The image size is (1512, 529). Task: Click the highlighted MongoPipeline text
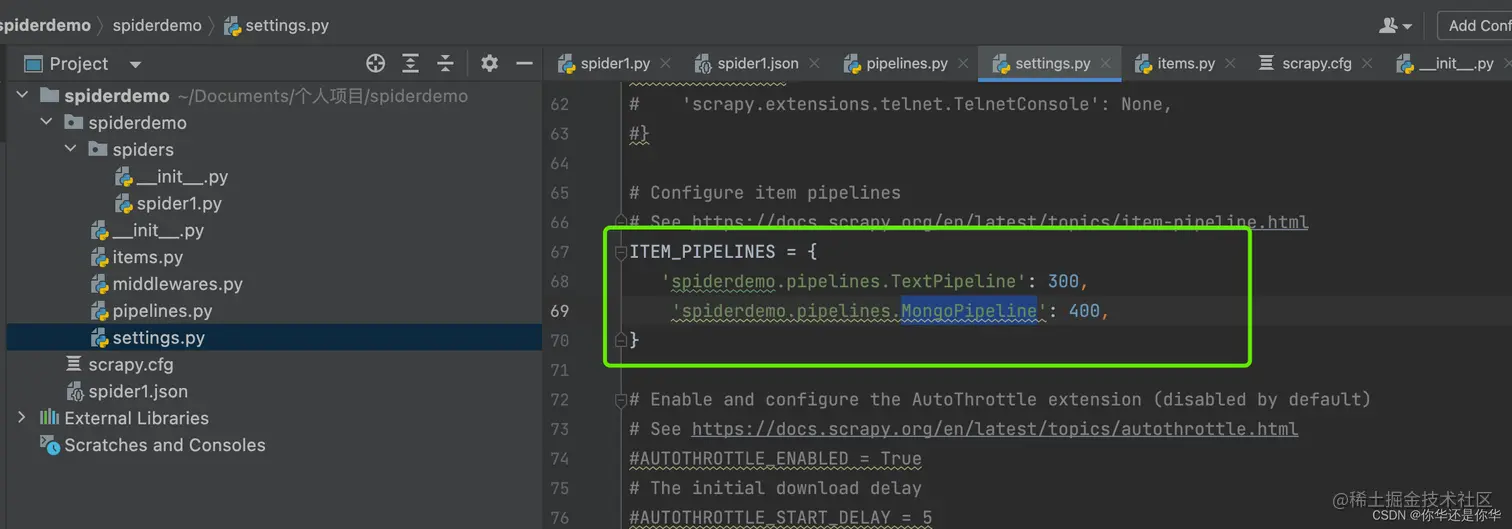[969, 311]
